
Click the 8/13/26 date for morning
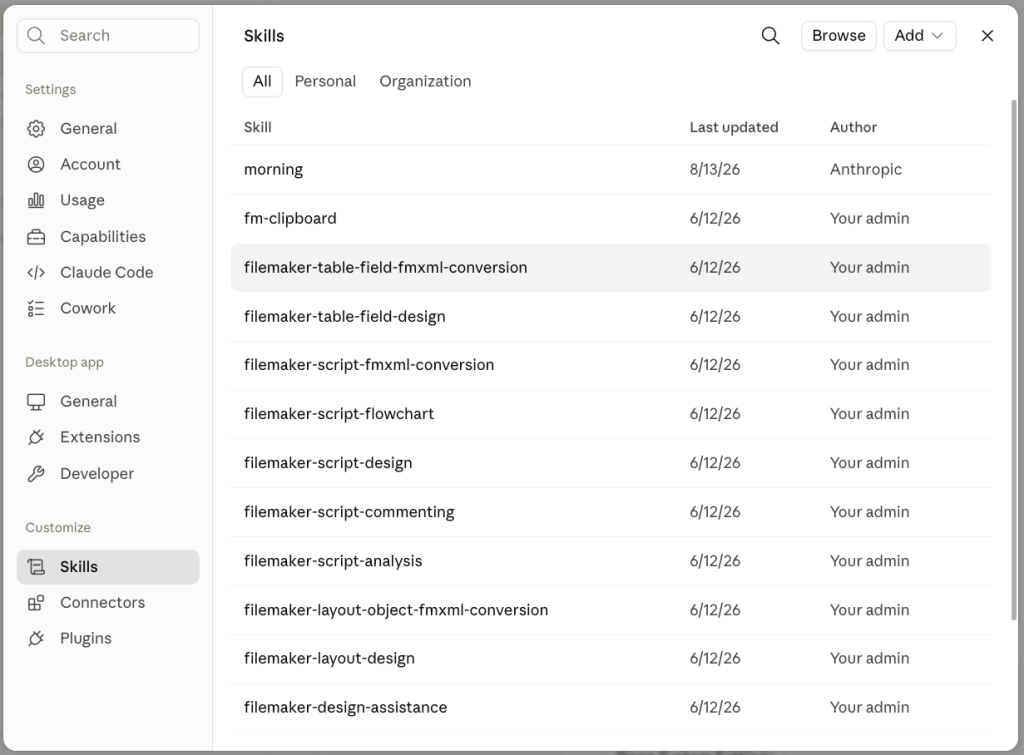714,170
